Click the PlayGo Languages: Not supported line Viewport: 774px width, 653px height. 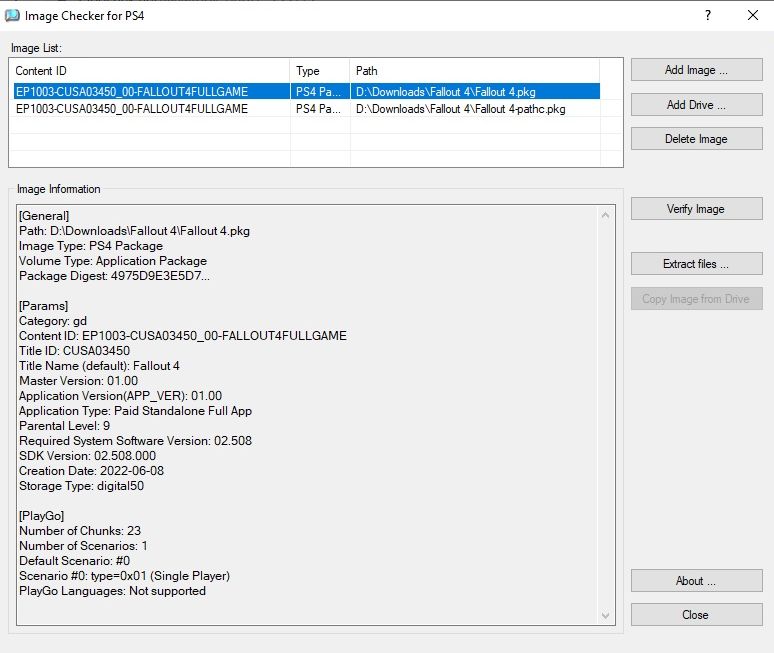coord(113,591)
